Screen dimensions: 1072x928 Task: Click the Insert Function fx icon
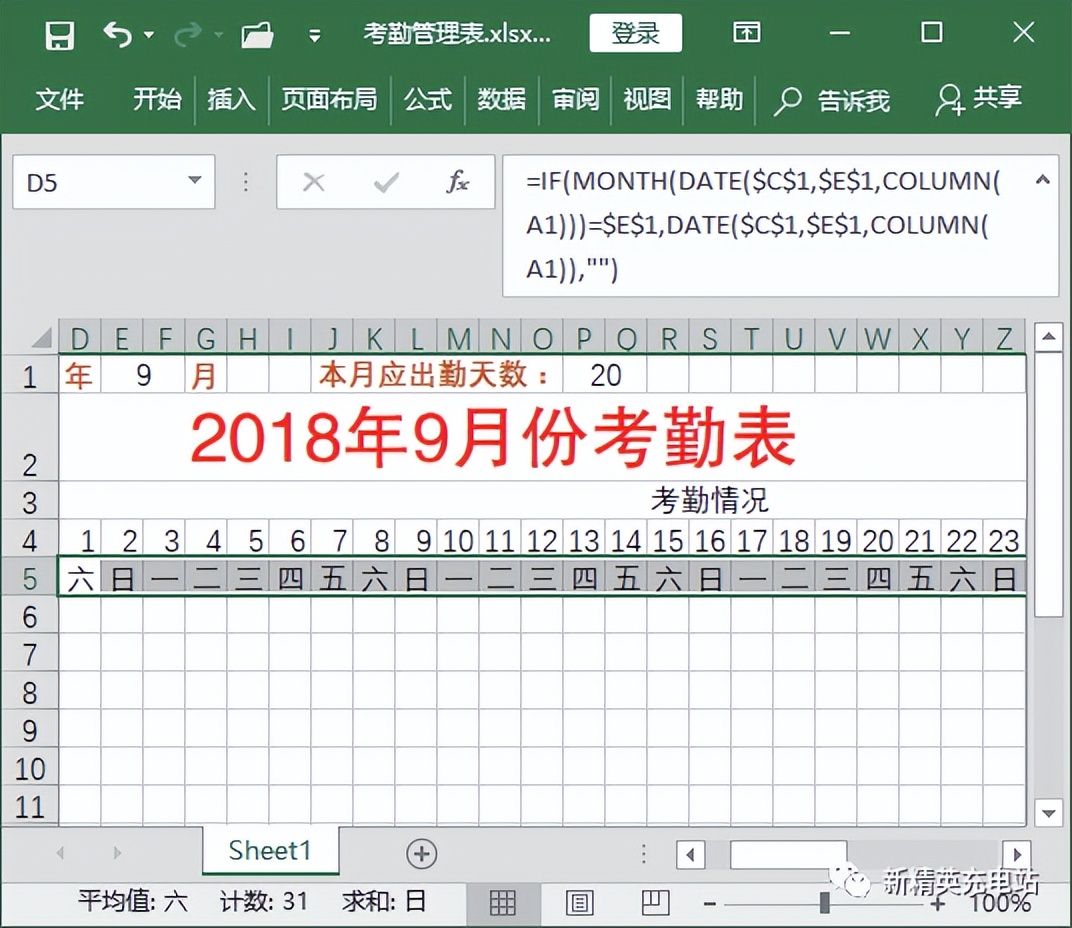point(458,182)
